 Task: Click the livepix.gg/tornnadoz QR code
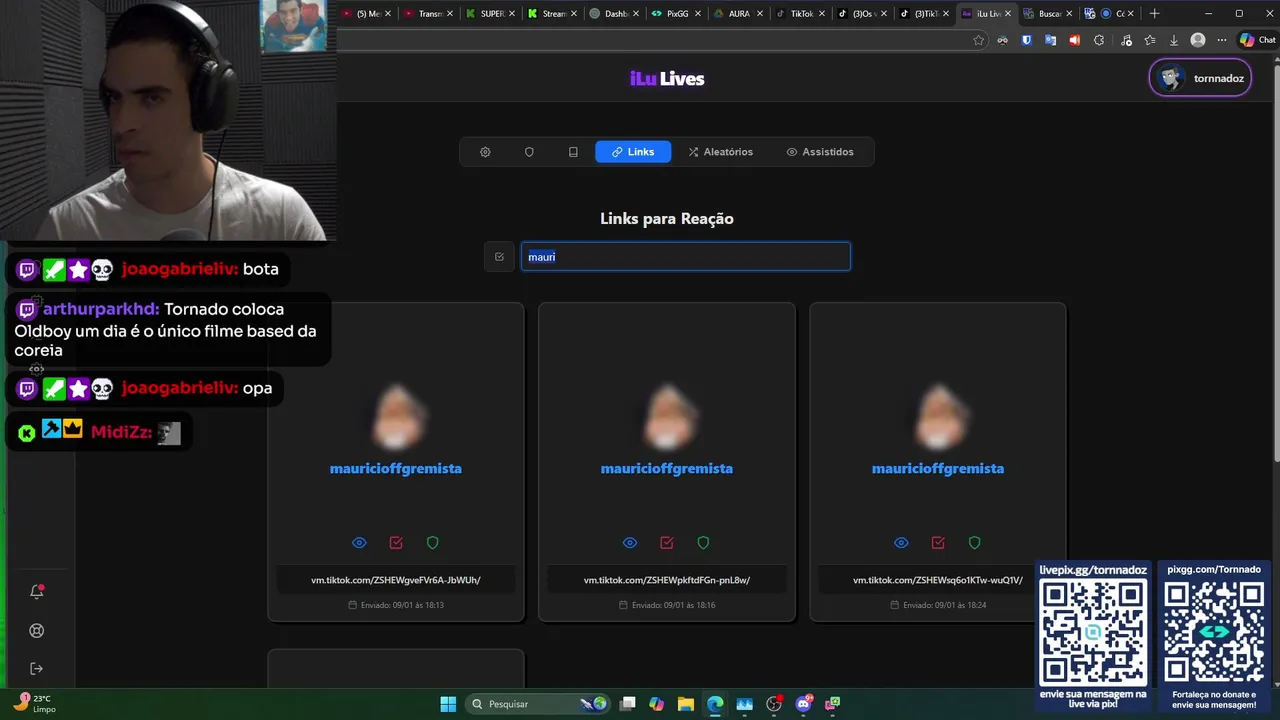pos(1093,632)
